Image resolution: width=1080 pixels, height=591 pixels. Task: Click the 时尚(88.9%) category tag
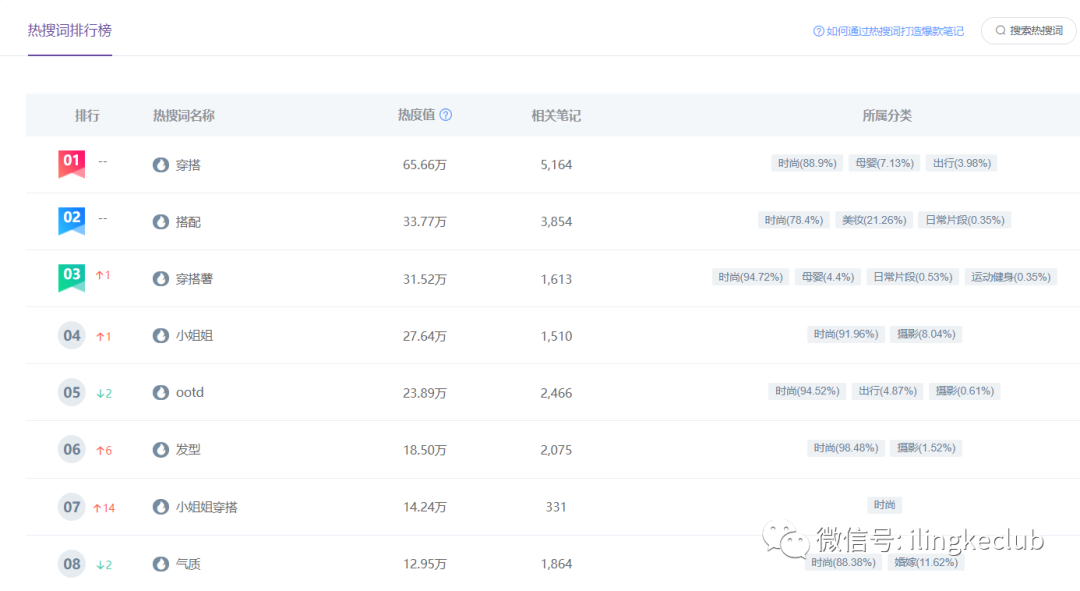point(807,163)
